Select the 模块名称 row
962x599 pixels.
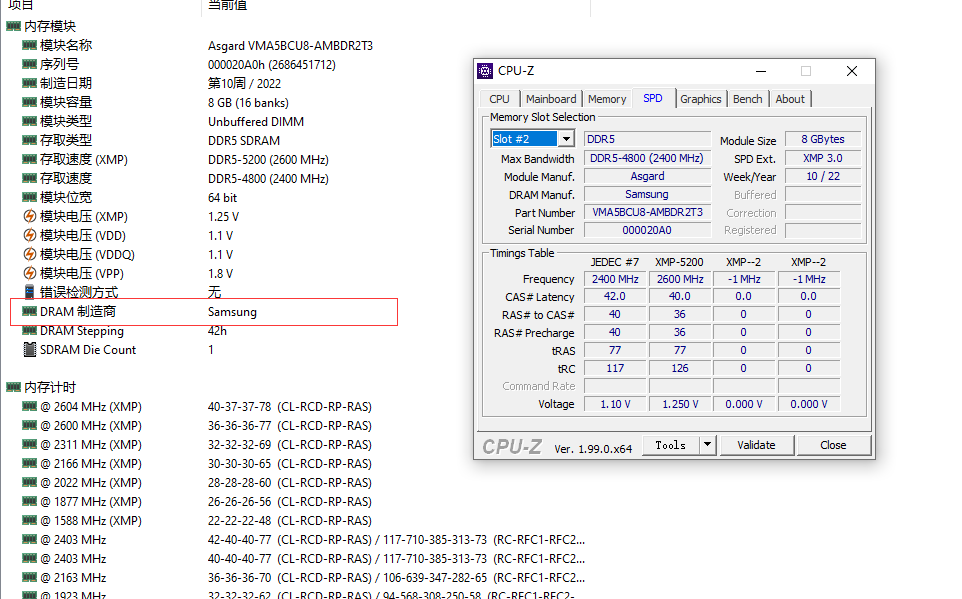coord(66,45)
